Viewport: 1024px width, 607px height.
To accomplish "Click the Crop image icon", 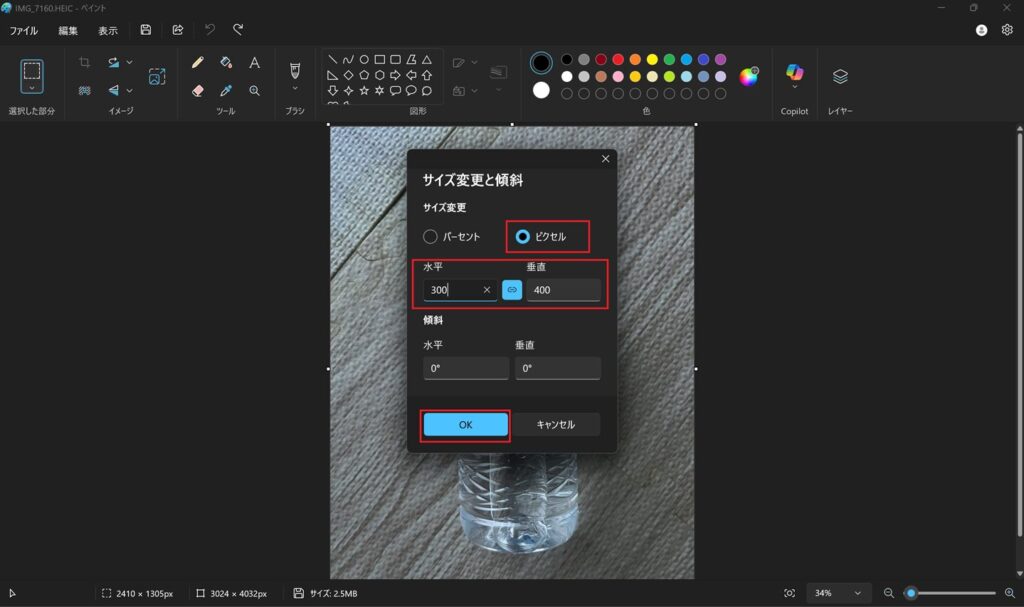I will click(x=84, y=62).
